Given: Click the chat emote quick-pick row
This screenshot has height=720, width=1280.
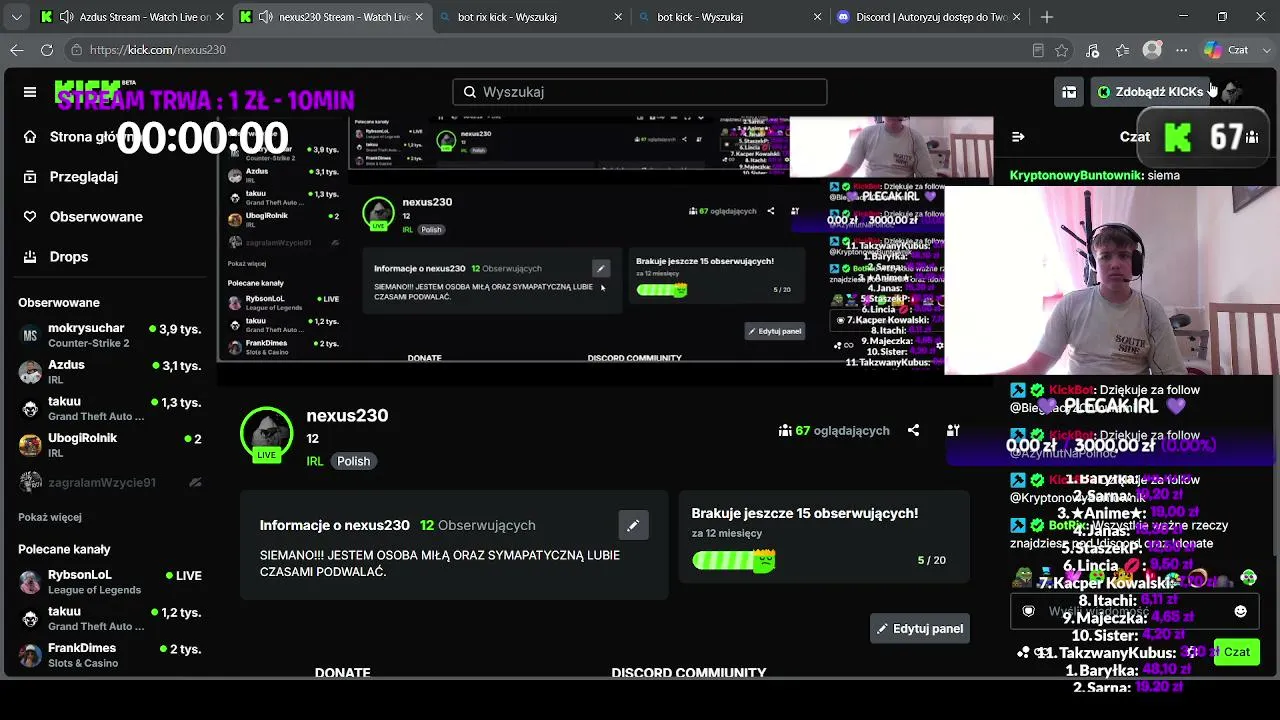Looking at the screenshot, I should coord(1135,577).
